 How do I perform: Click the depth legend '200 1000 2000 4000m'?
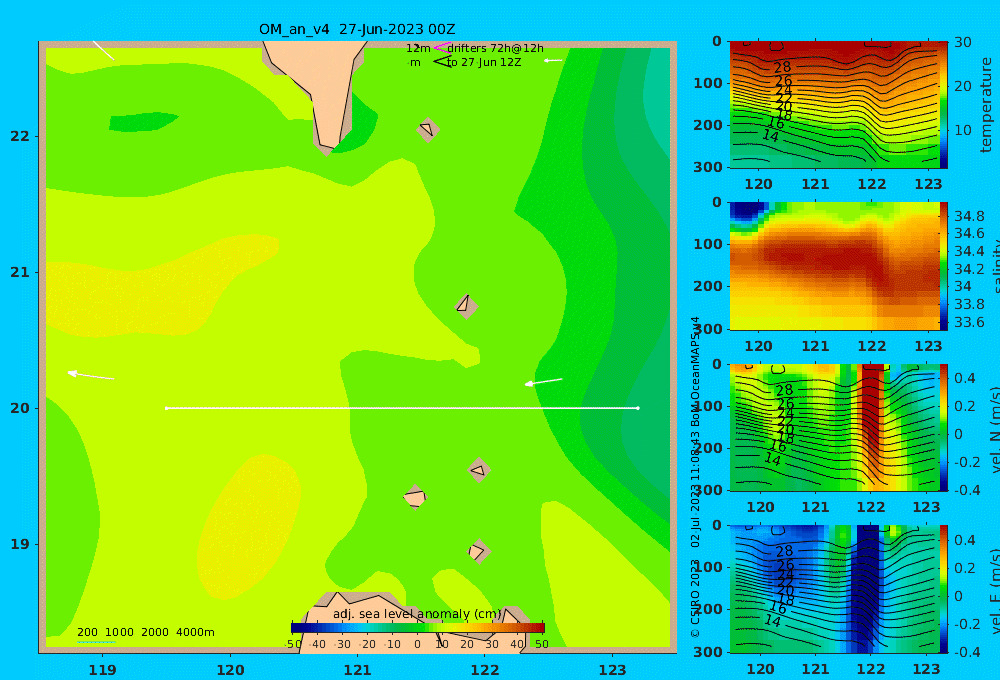[x=145, y=632]
